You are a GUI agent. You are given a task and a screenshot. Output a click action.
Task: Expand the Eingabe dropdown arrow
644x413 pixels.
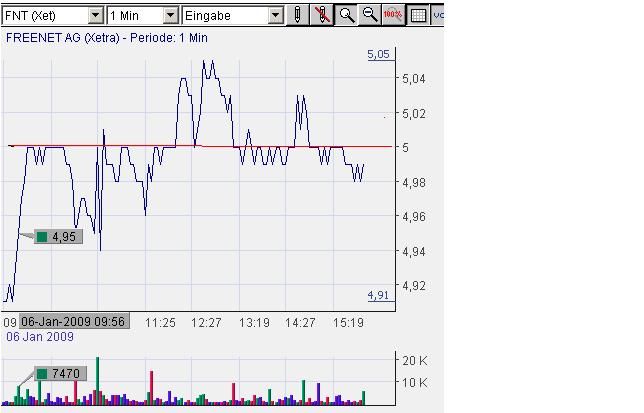(276, 16)
